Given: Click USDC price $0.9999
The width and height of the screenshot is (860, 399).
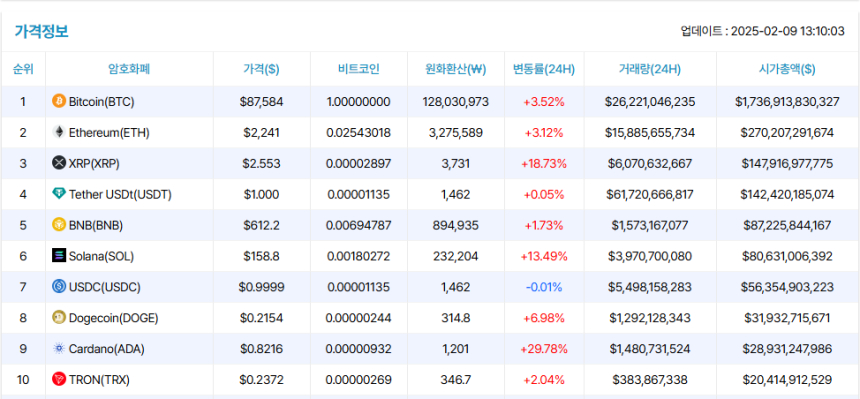Looking at the screenshot, I should [262, 287].
